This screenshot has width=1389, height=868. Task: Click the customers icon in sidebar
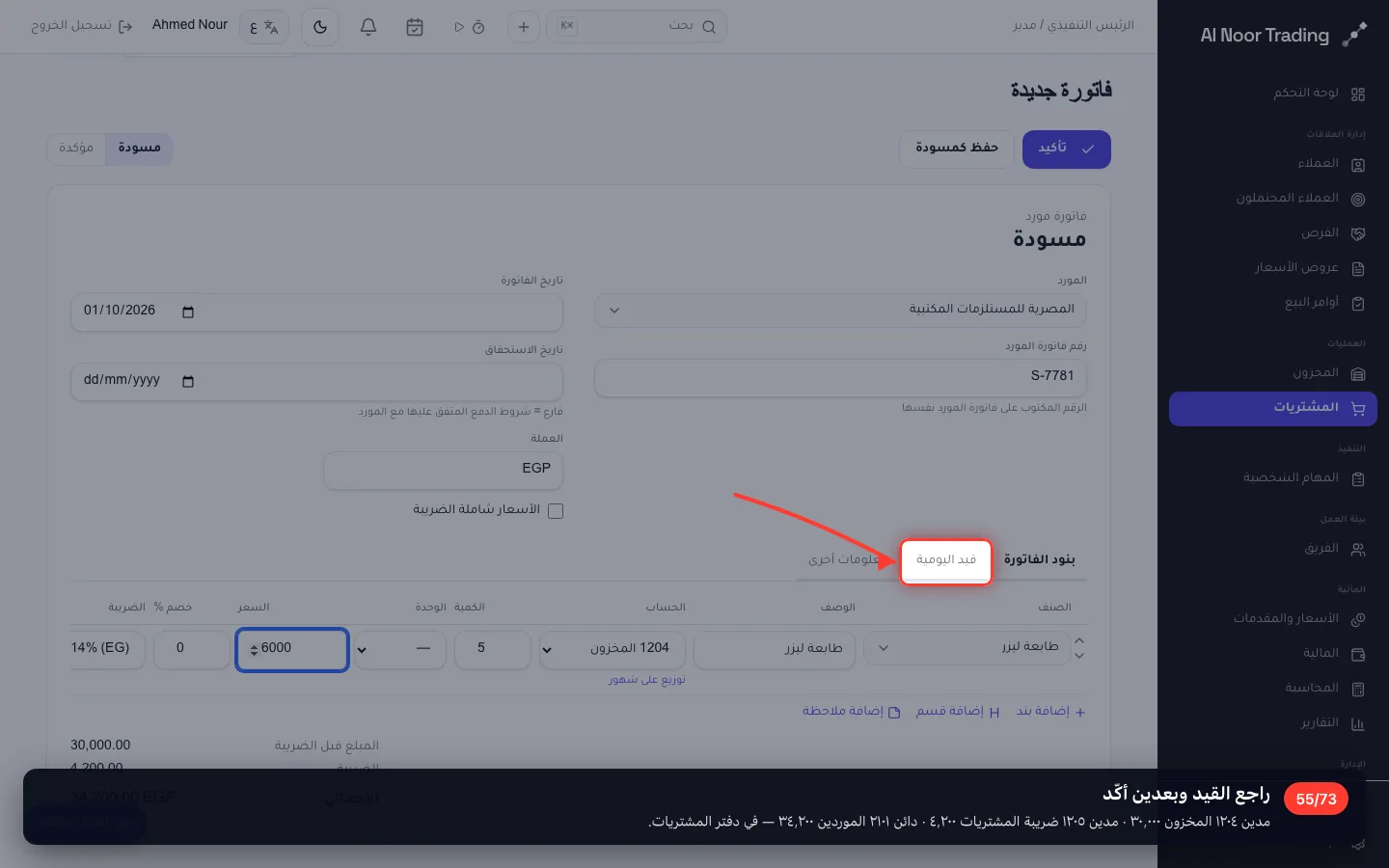1358,164
